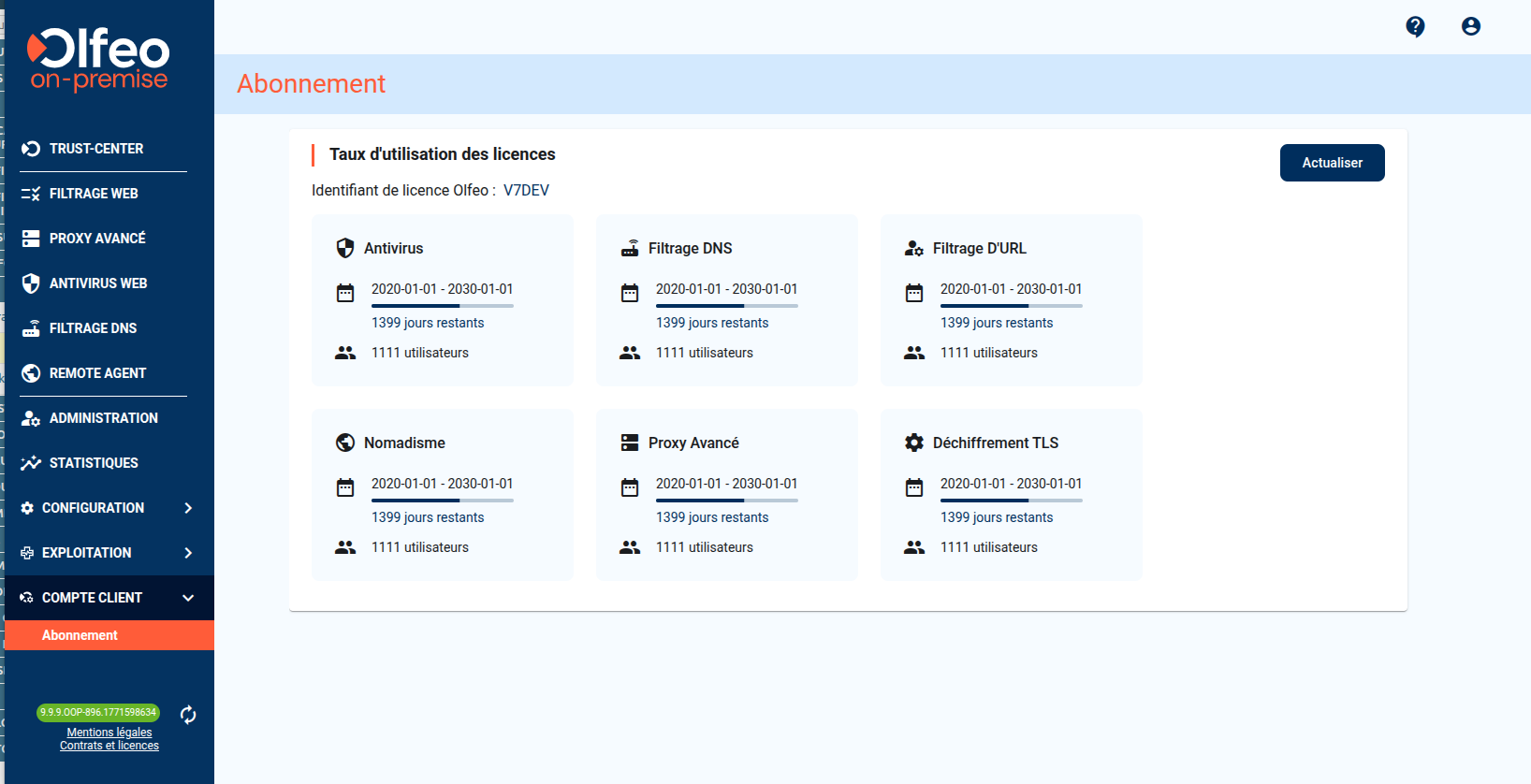Click the Olfeo on-premise logo

click(x=99, y=60)
